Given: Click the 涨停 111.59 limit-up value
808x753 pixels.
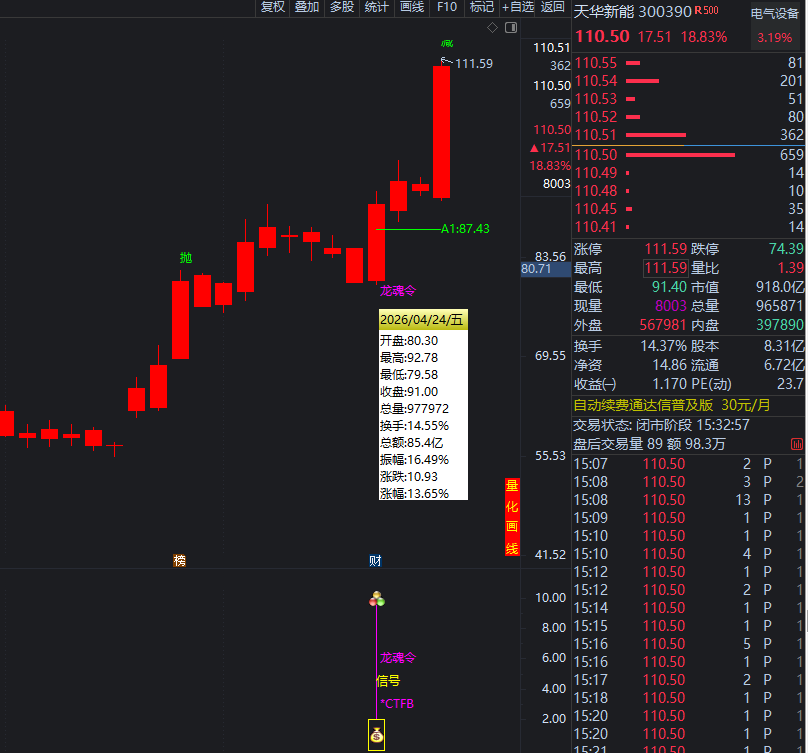Looking at the screenshot, I should (x=666, y=249).
